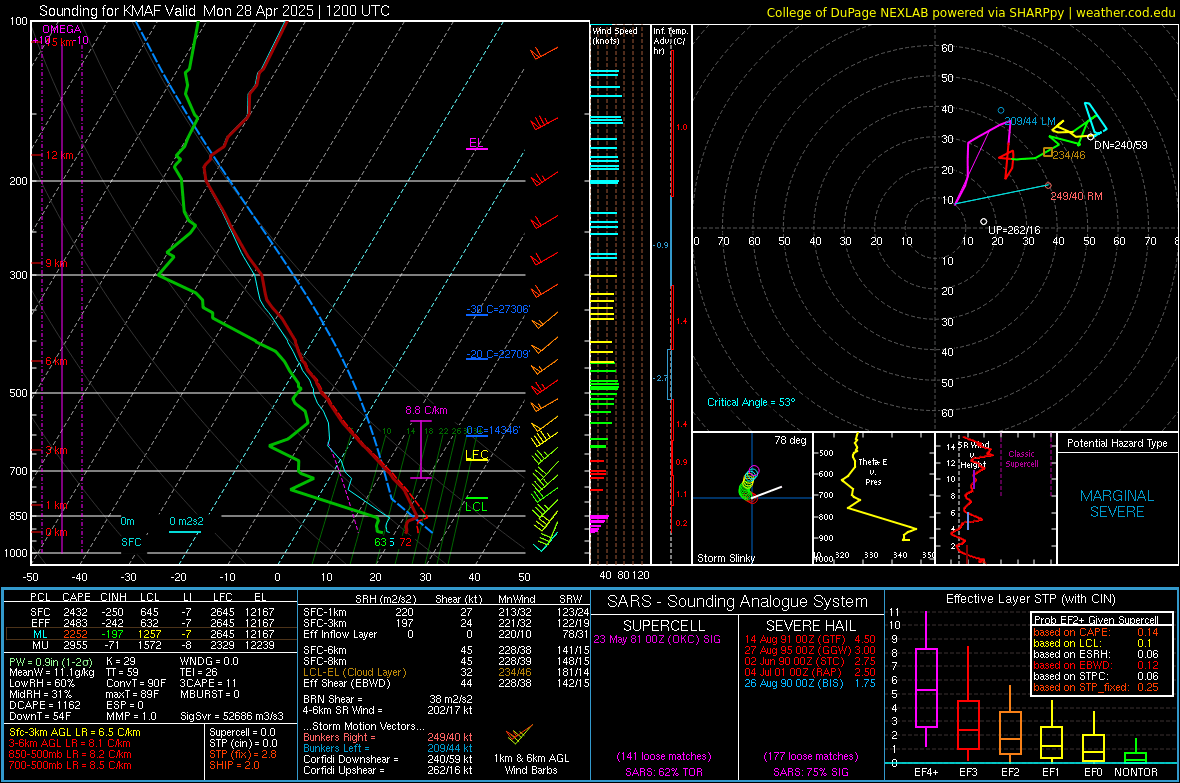Viewport: 1180px width, 783px height.
Task: Select the SFC-1km shear row label
Action: click(x=325, y=612)
